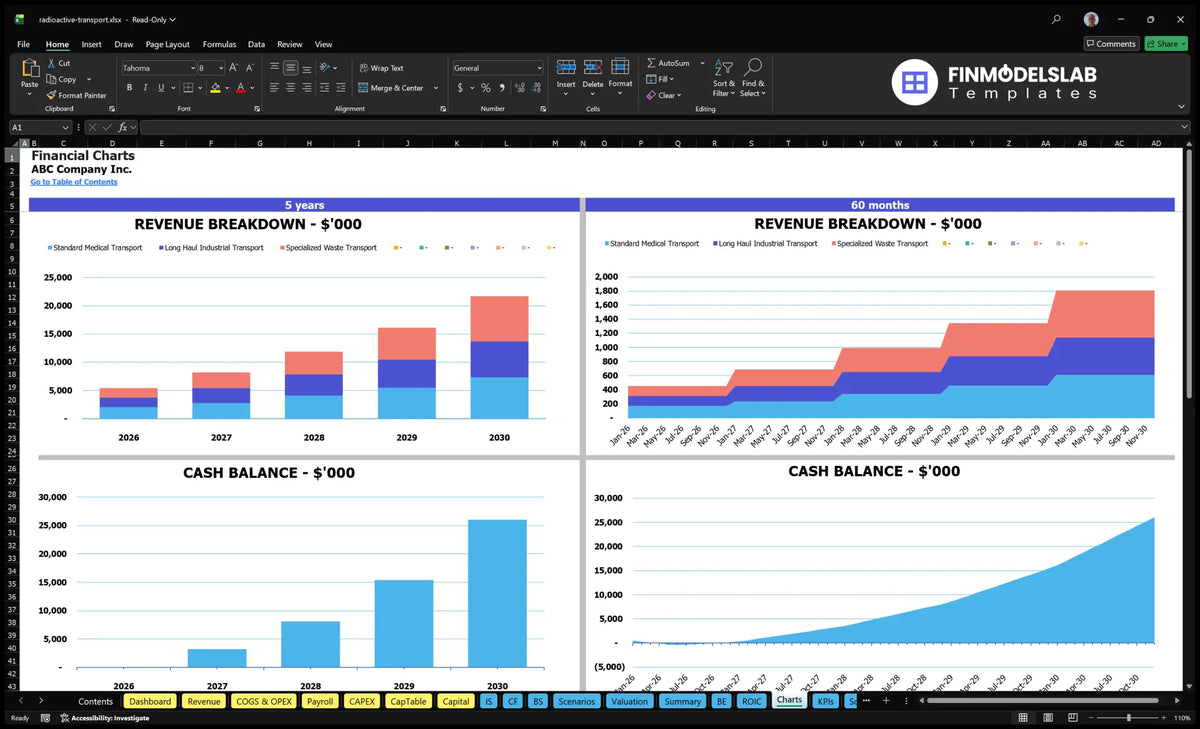Open the Formulas ribbon tab
This screenshot has width=1200, height=729.
click(219, 44)
